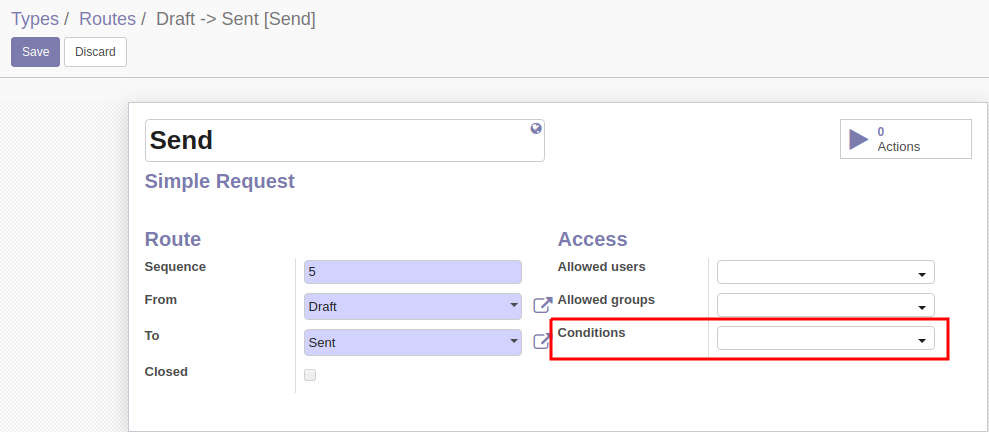Click the Actions play triangle icon
This screenshot has width=989, height=432.
click(x=859, y=139)
